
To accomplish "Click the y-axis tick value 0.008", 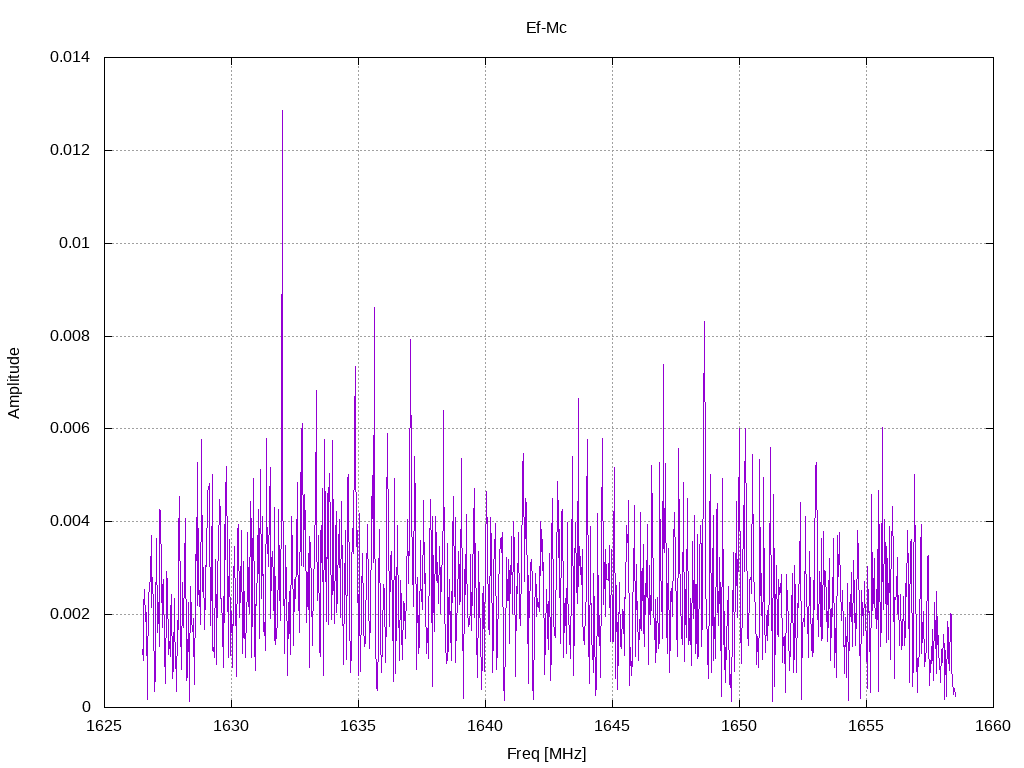I will (70, 336).
